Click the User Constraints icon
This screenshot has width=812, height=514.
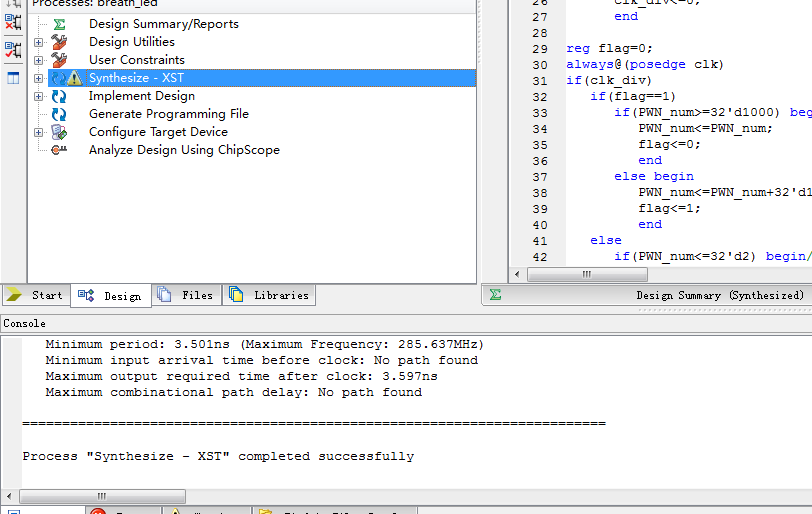coord(59,60)
